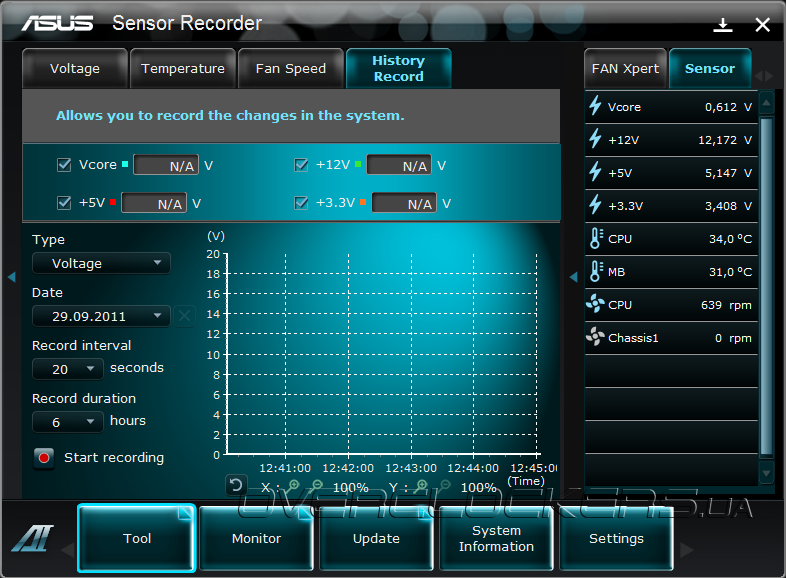This screenshot has width=786, height=578.
Task: Click the CPU temperature "34,0 °C"
Action: pos(730,239)
